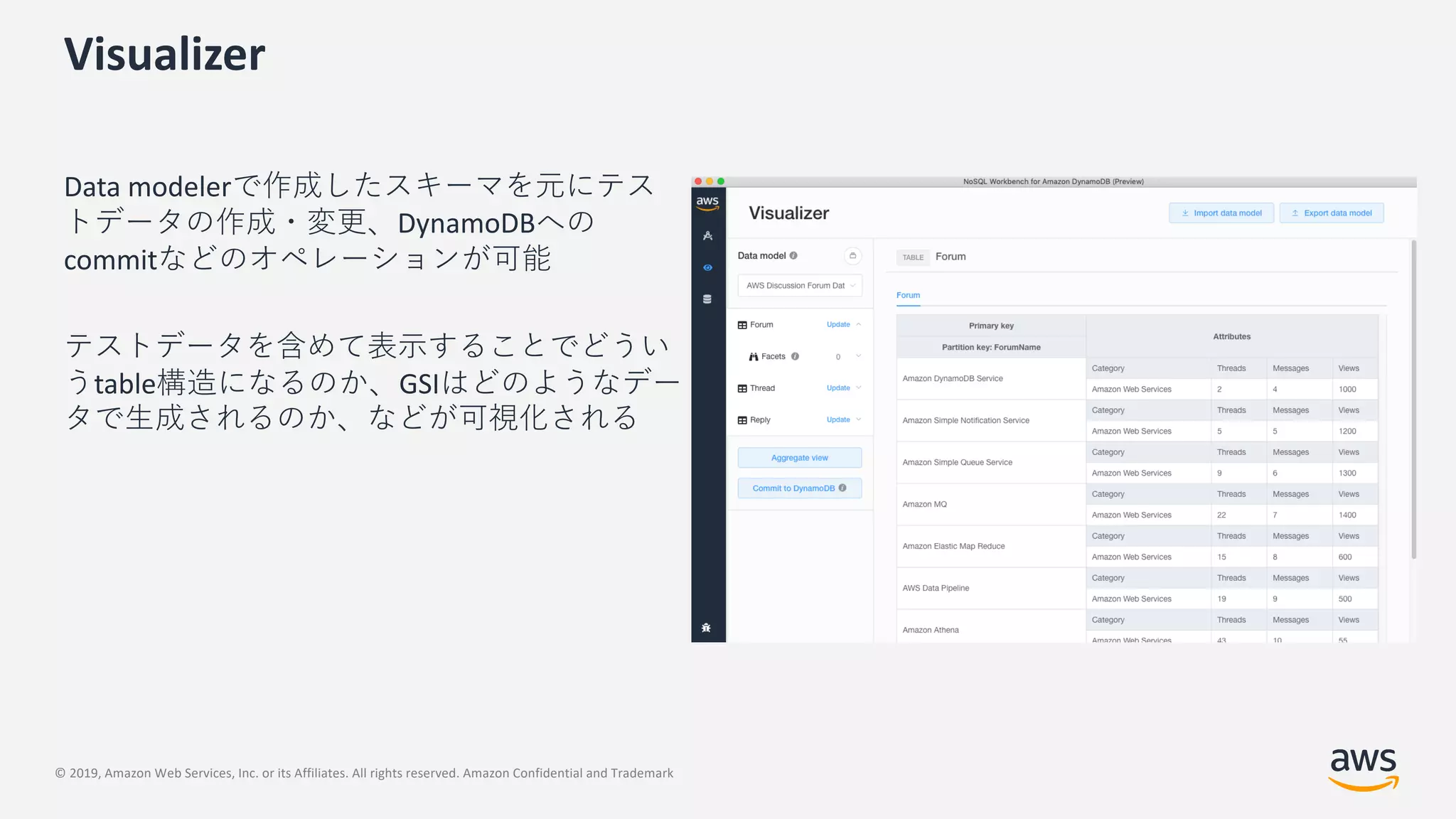Click the Reply table grid icon
Image resolution: width=1456 pixels, height=819 pixels.
coord(742,420)
